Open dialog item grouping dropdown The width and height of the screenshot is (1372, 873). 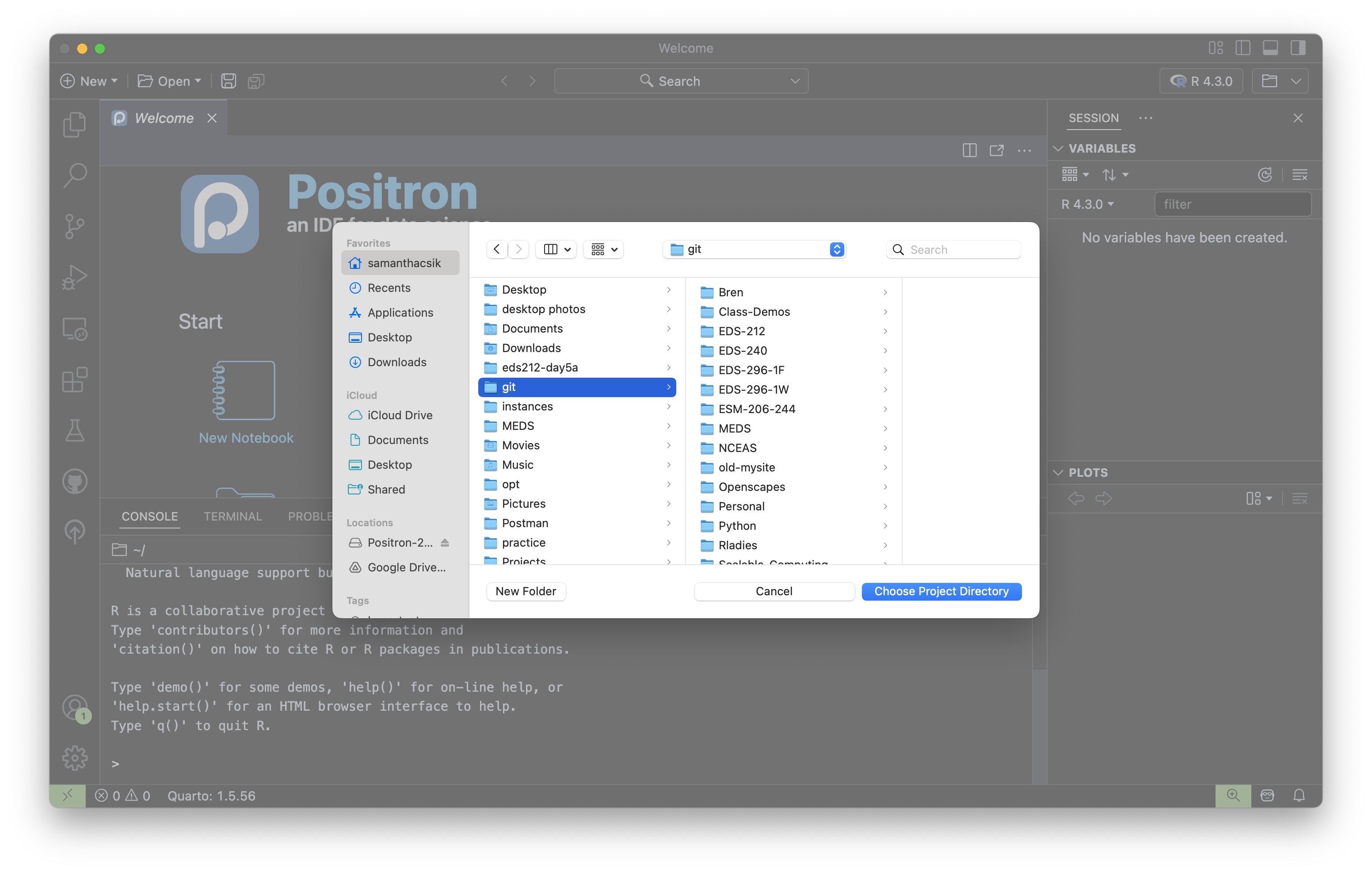[x=603, y=249]
